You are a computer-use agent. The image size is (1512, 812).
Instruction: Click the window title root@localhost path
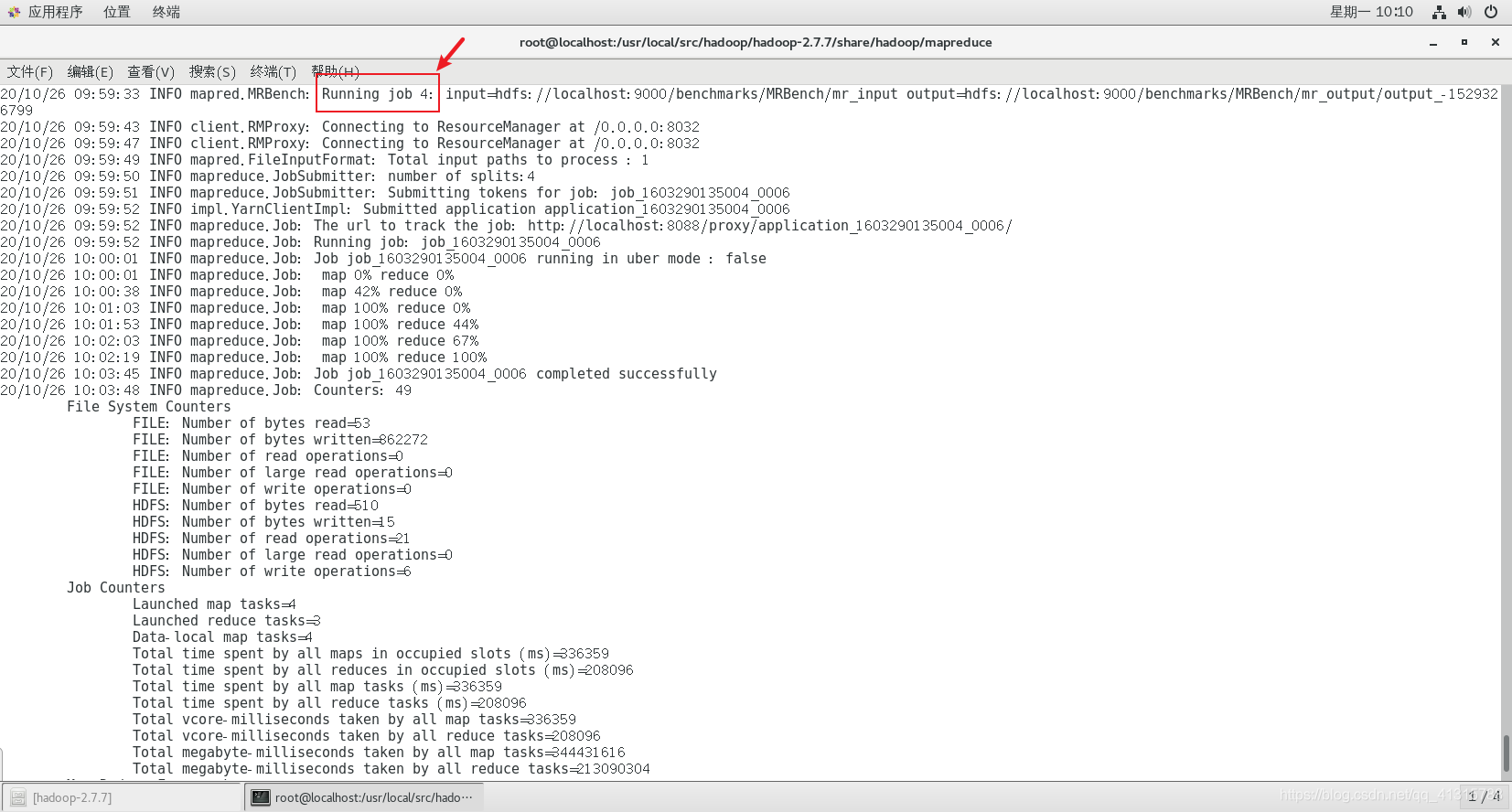[x=756, y=42]
